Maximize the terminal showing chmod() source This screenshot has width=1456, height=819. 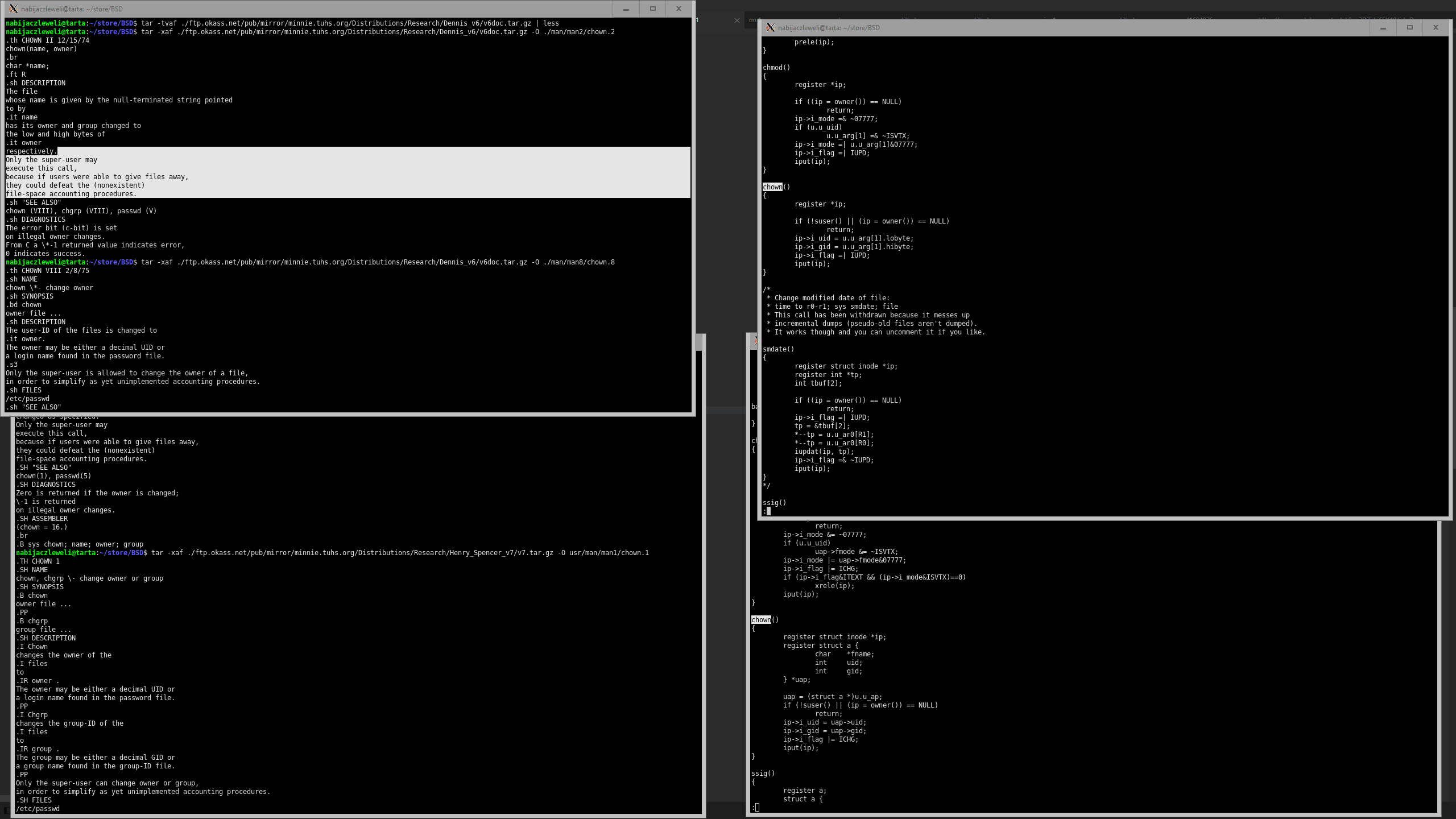1409,27
